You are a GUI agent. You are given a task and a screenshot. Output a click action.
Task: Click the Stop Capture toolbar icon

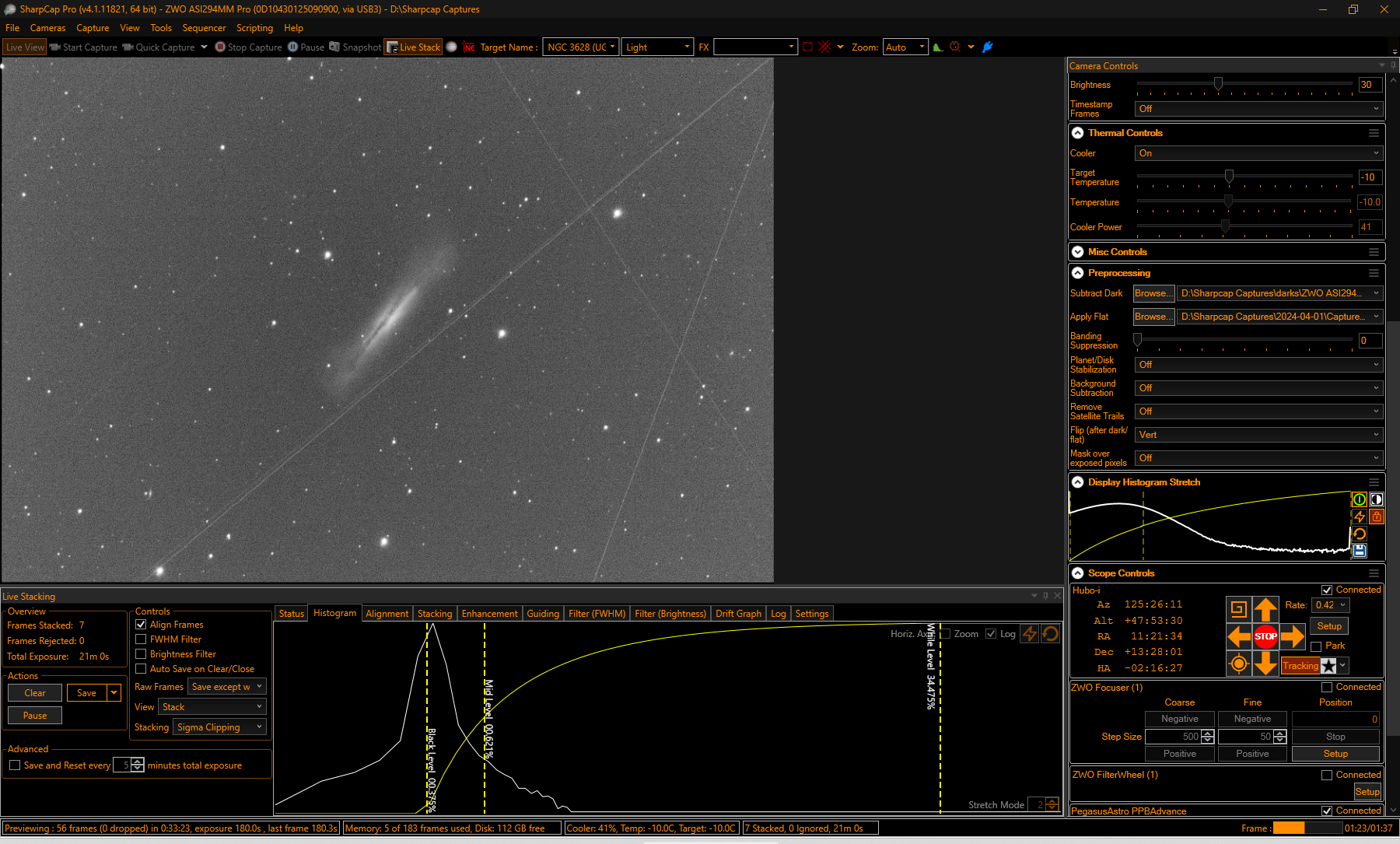coord(220,47)
